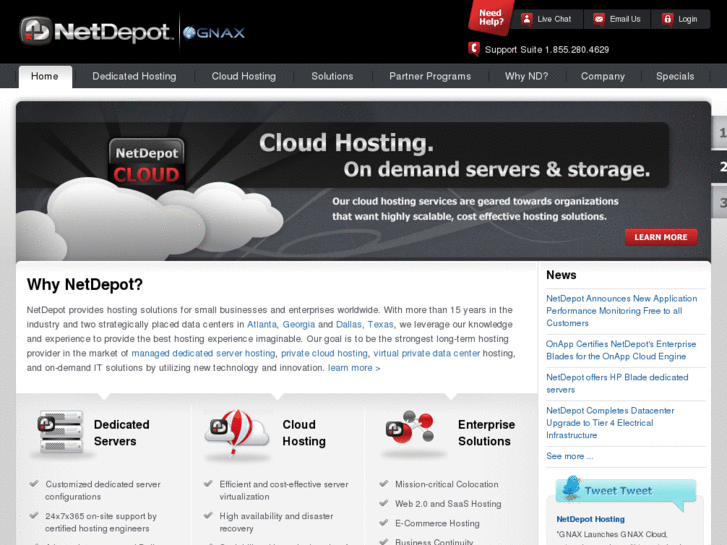Switch to banner slide 1
This screenshot has height=545, width=727.
point(719,133)
